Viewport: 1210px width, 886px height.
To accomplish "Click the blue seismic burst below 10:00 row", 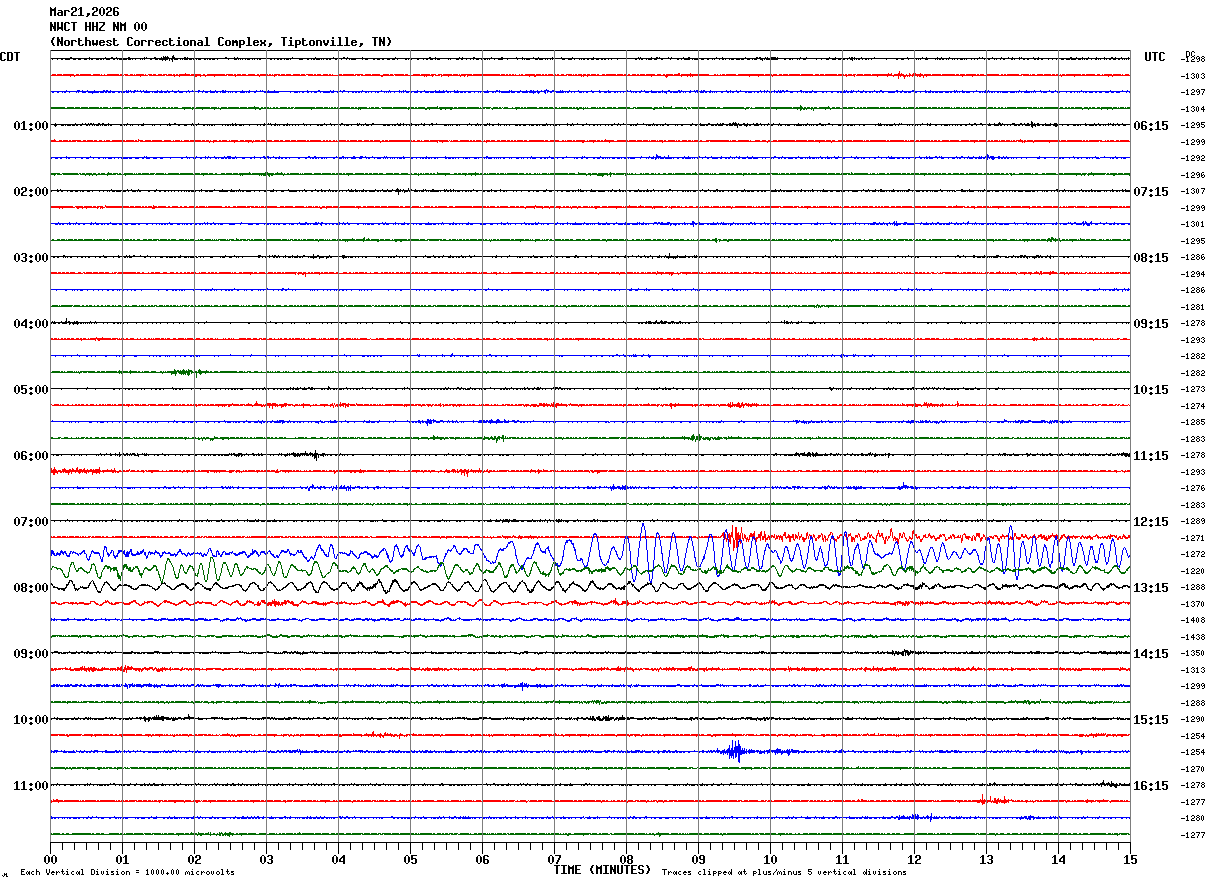I will (736, 751).
